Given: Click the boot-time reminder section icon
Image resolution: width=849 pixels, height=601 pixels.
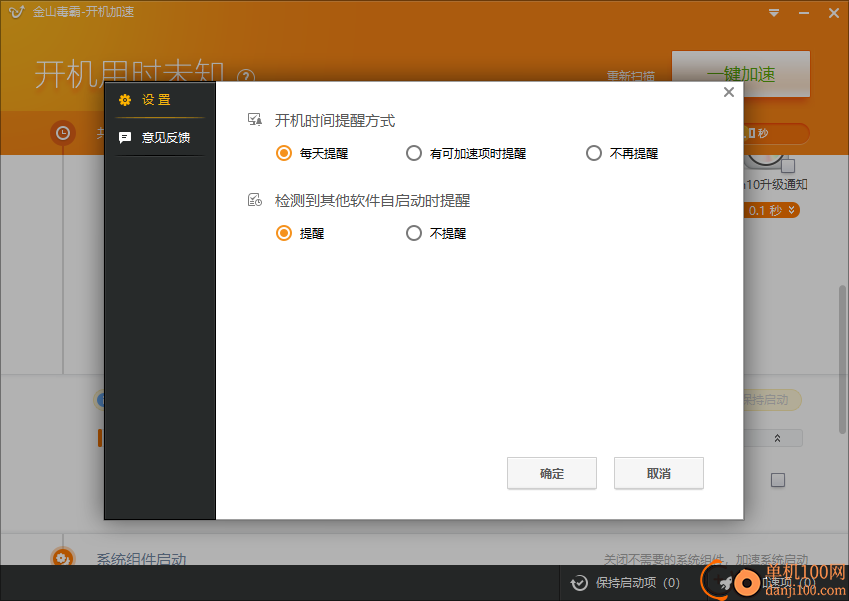Looking at the screenshot, I should tap(254, 120).
